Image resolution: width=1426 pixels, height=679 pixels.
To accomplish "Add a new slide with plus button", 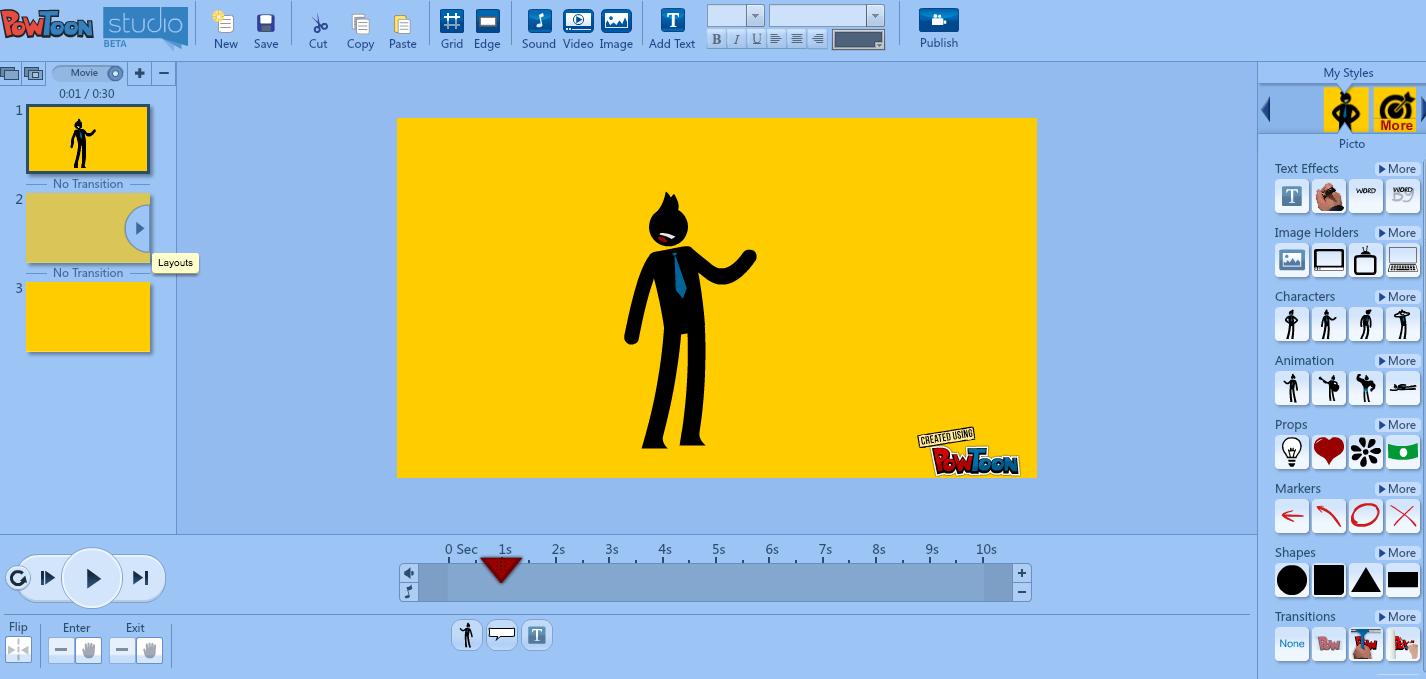I will [x=139, y=73].
